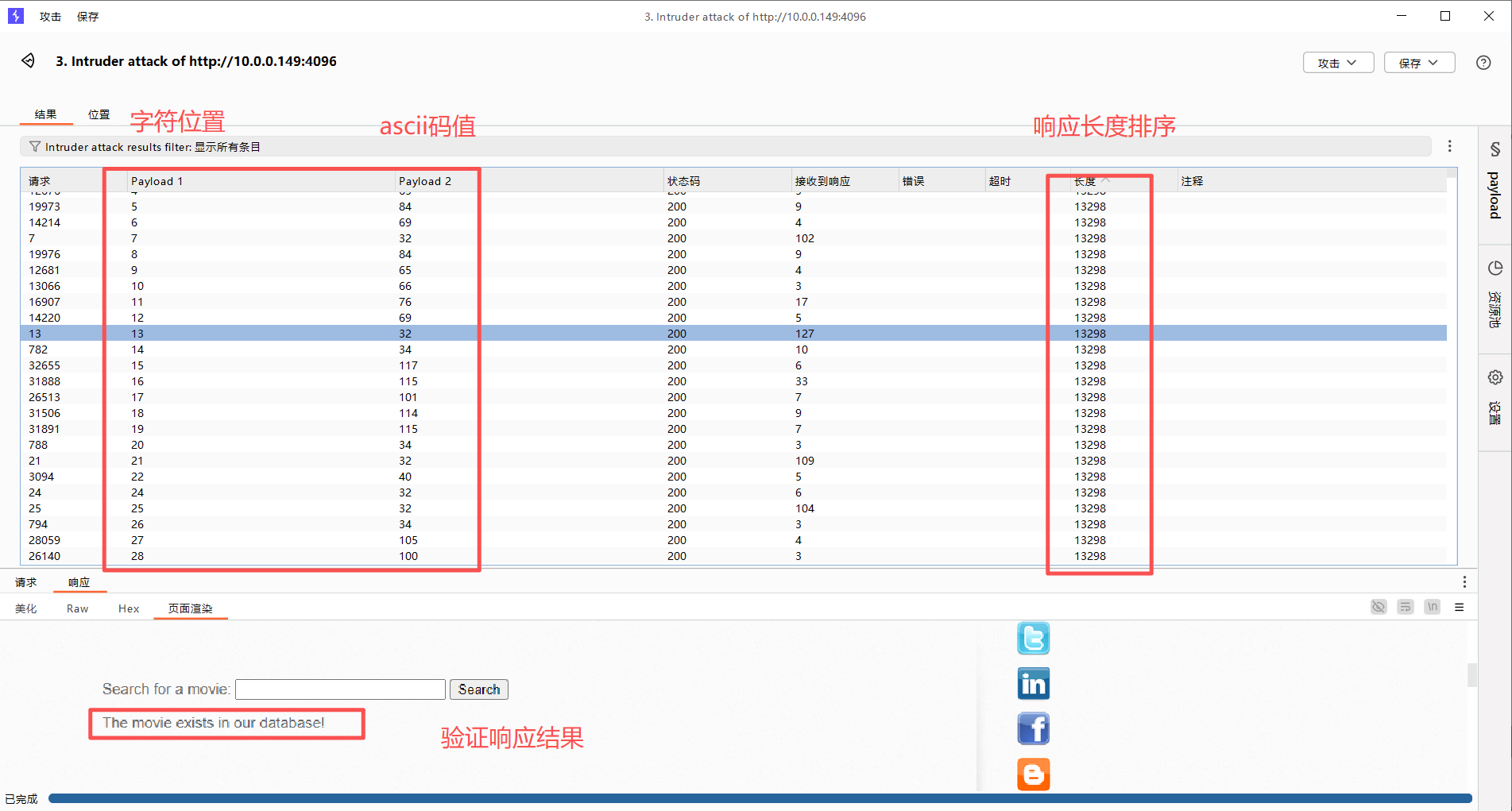Sort by the 超时 column header

click(1027, 181)
